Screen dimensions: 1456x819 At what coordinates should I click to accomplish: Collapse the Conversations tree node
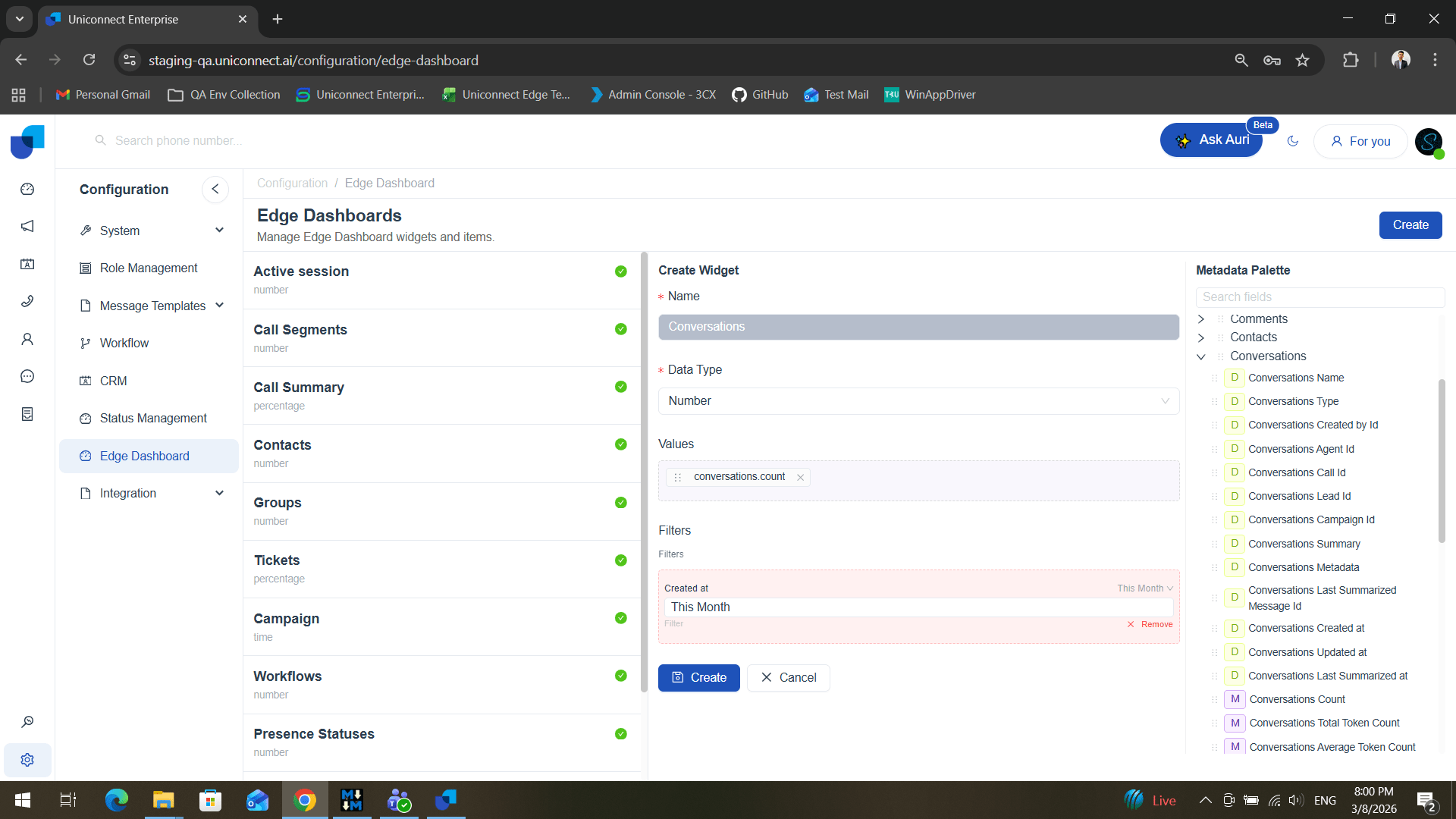pos(1201,356)
